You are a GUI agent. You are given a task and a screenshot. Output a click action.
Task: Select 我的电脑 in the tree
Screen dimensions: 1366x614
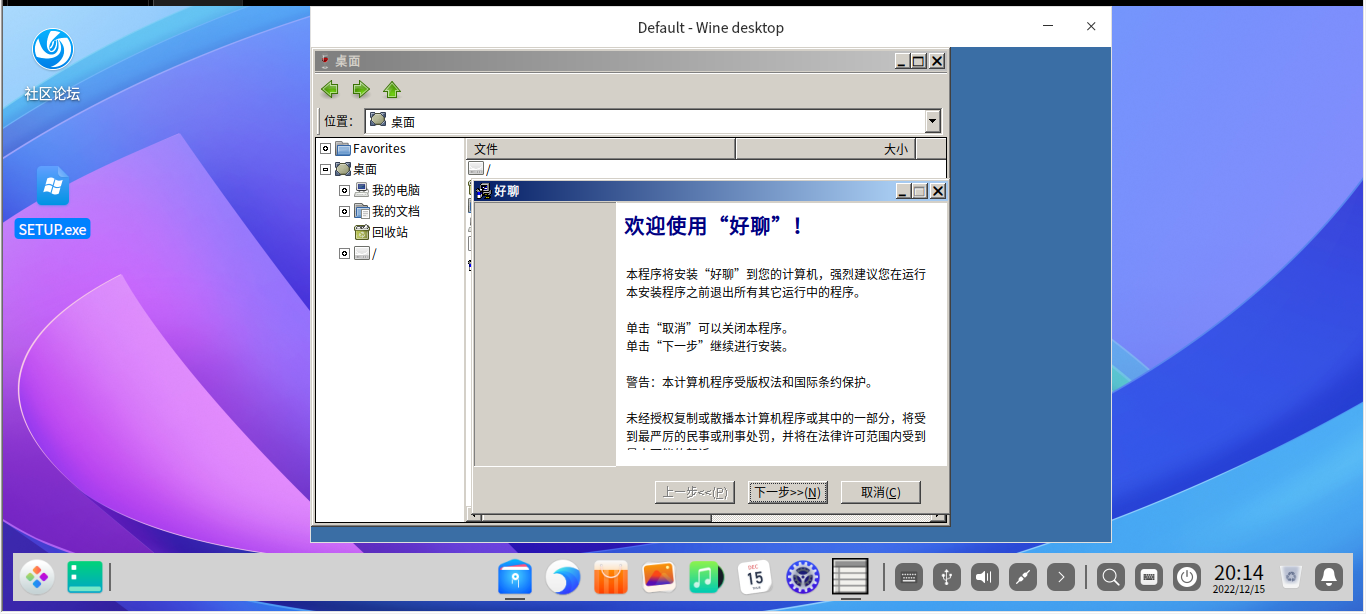point(387,190)
